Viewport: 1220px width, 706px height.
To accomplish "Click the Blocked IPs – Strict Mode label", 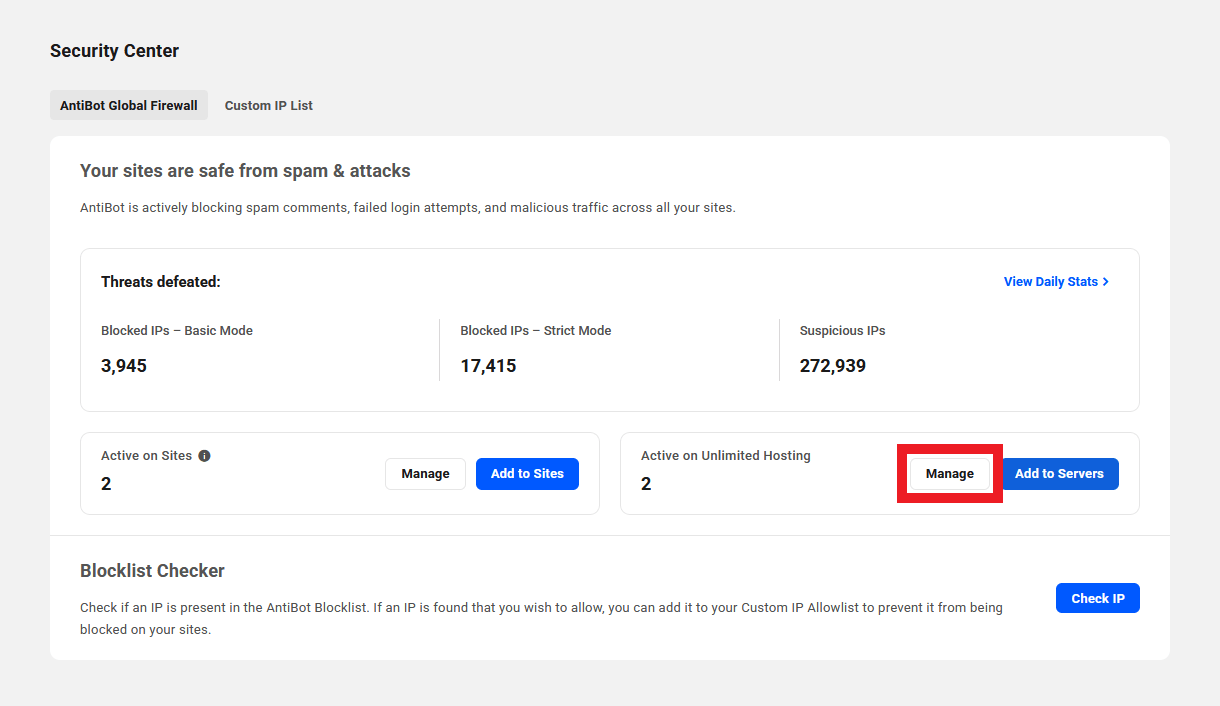I will (x=536, y=331).
